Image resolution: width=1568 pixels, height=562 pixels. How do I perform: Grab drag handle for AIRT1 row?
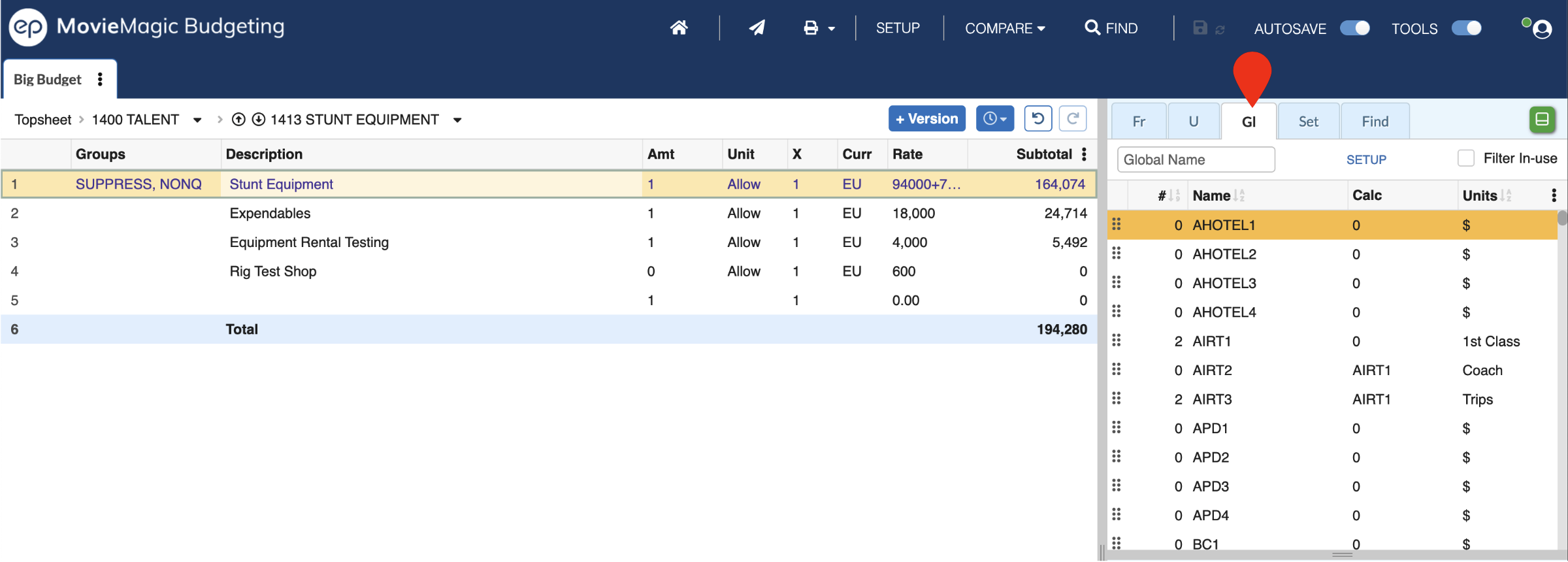point(1117,340)
